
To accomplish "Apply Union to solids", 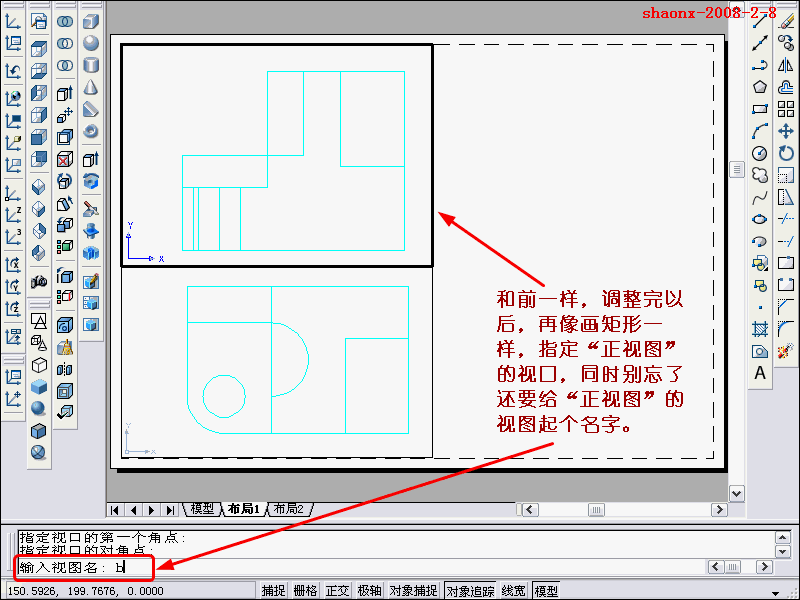I will (65, 21).
